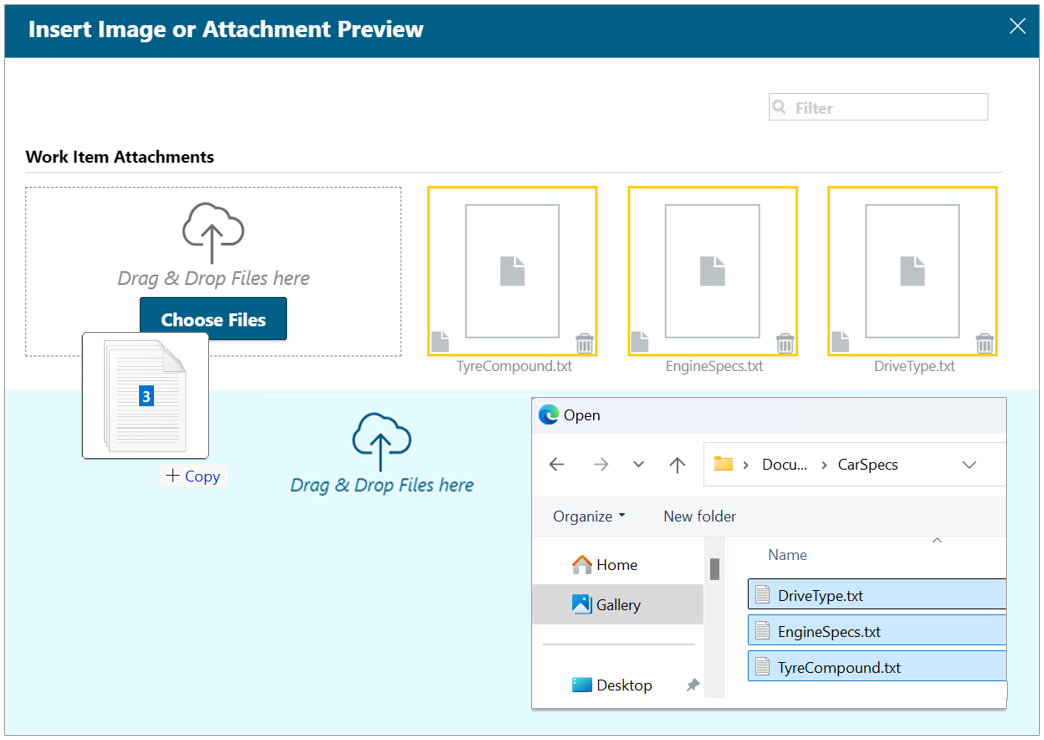Delete the DriveType.txt attachment with its trash icon
The image size is (1044, 740).
985,343
